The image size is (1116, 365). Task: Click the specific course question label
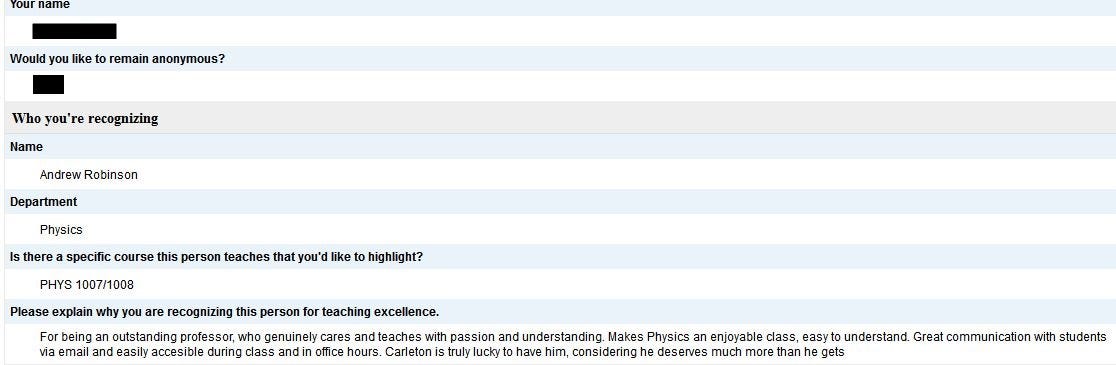216,257
